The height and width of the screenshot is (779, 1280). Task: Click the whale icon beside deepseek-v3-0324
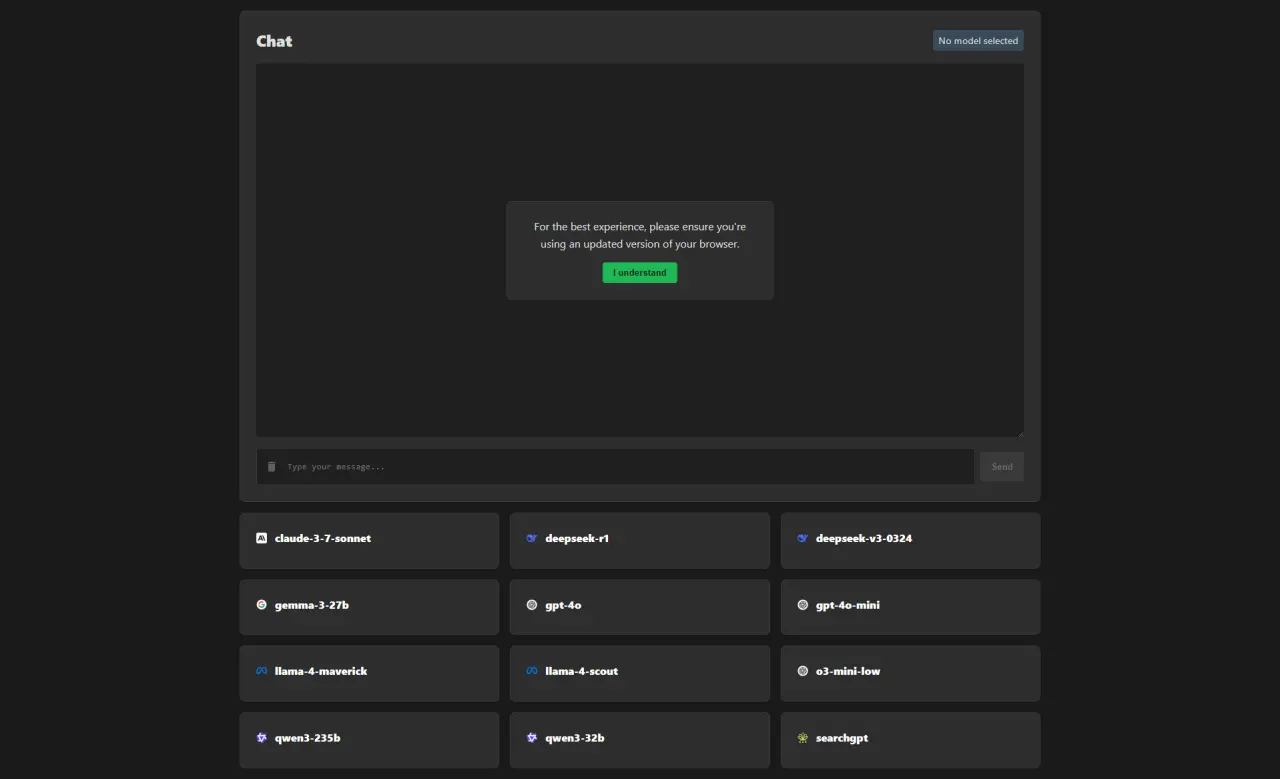tap(803, 538)
